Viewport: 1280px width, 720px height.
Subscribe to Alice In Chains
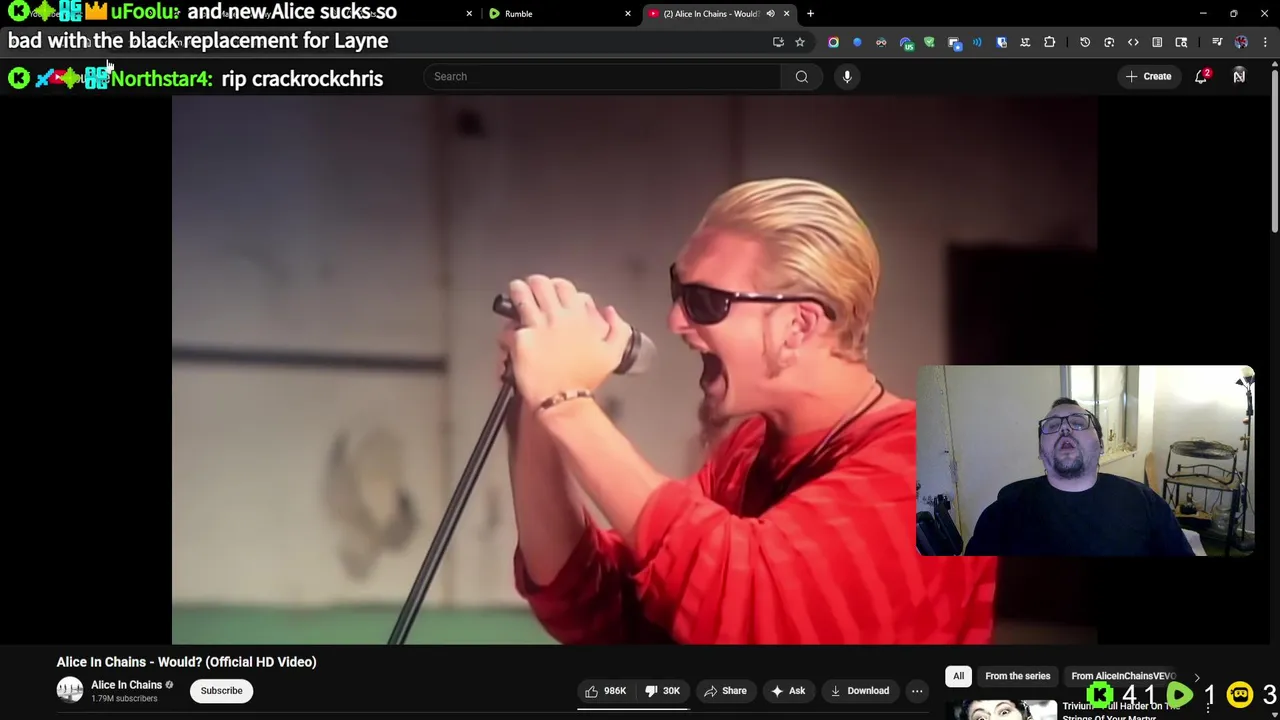pyautogui.click(x=221, y=691)
